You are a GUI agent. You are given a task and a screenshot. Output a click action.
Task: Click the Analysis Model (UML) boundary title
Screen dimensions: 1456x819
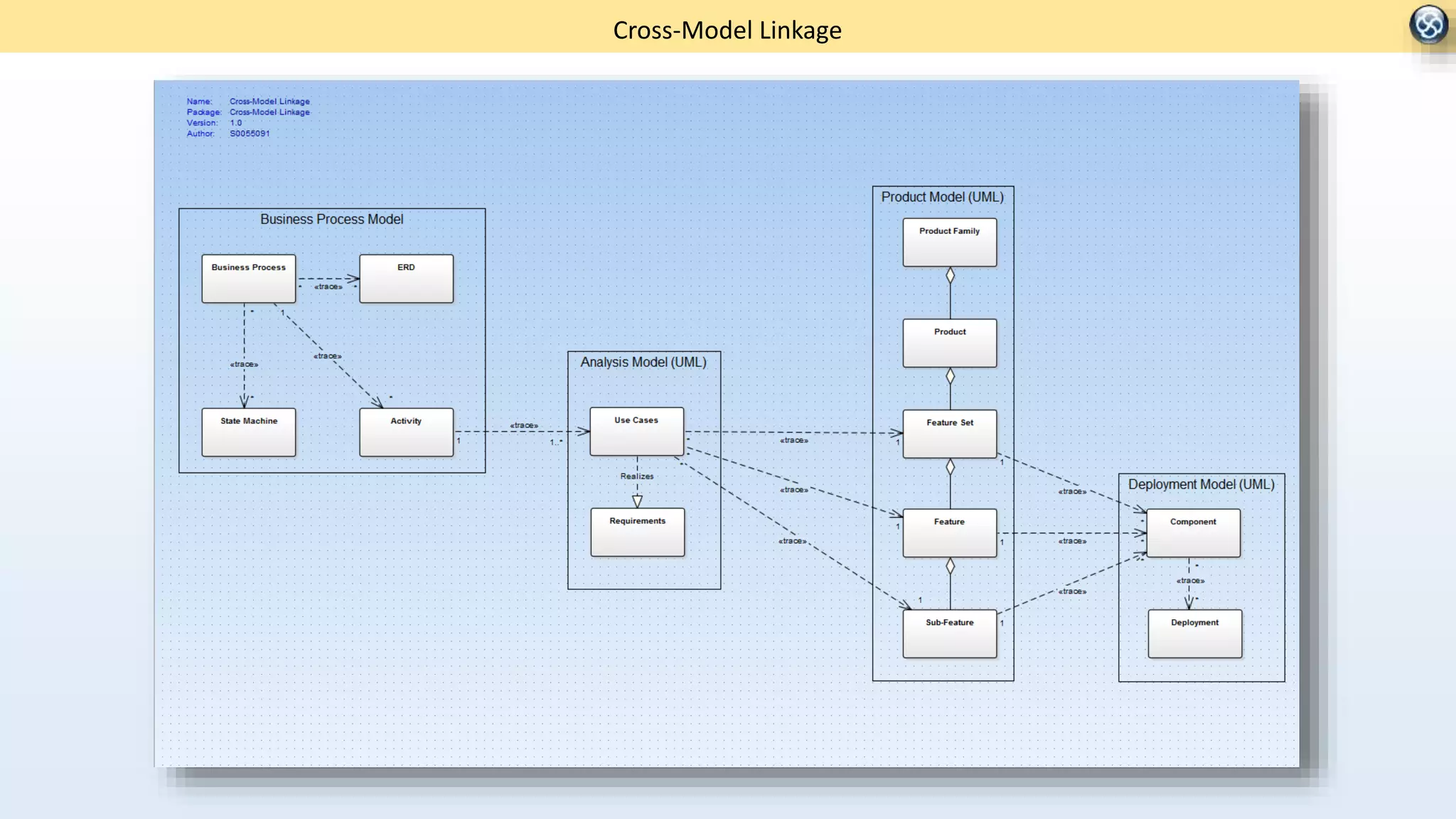643,363
